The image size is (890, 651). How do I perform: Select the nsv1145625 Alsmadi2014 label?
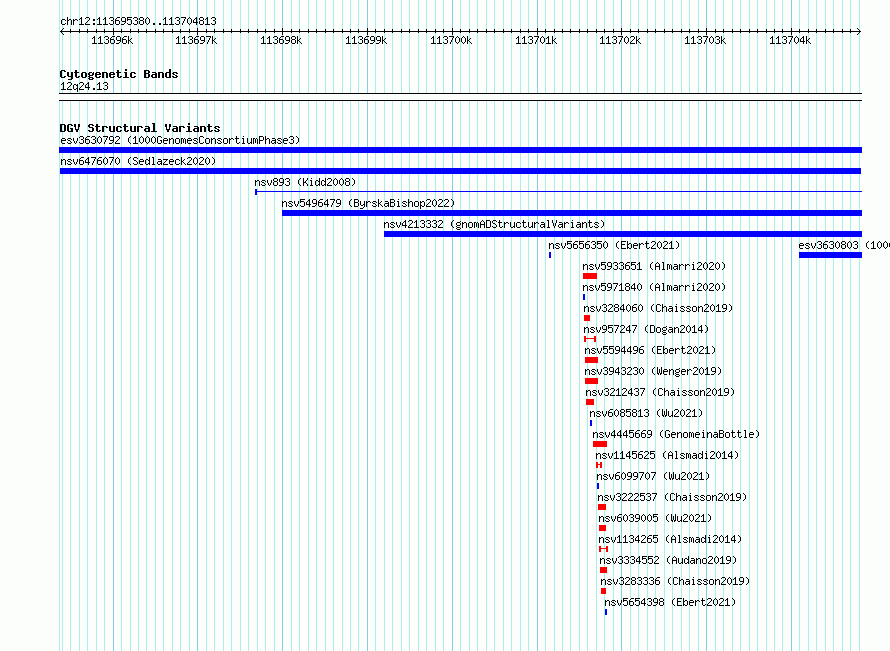coord(667,455)
